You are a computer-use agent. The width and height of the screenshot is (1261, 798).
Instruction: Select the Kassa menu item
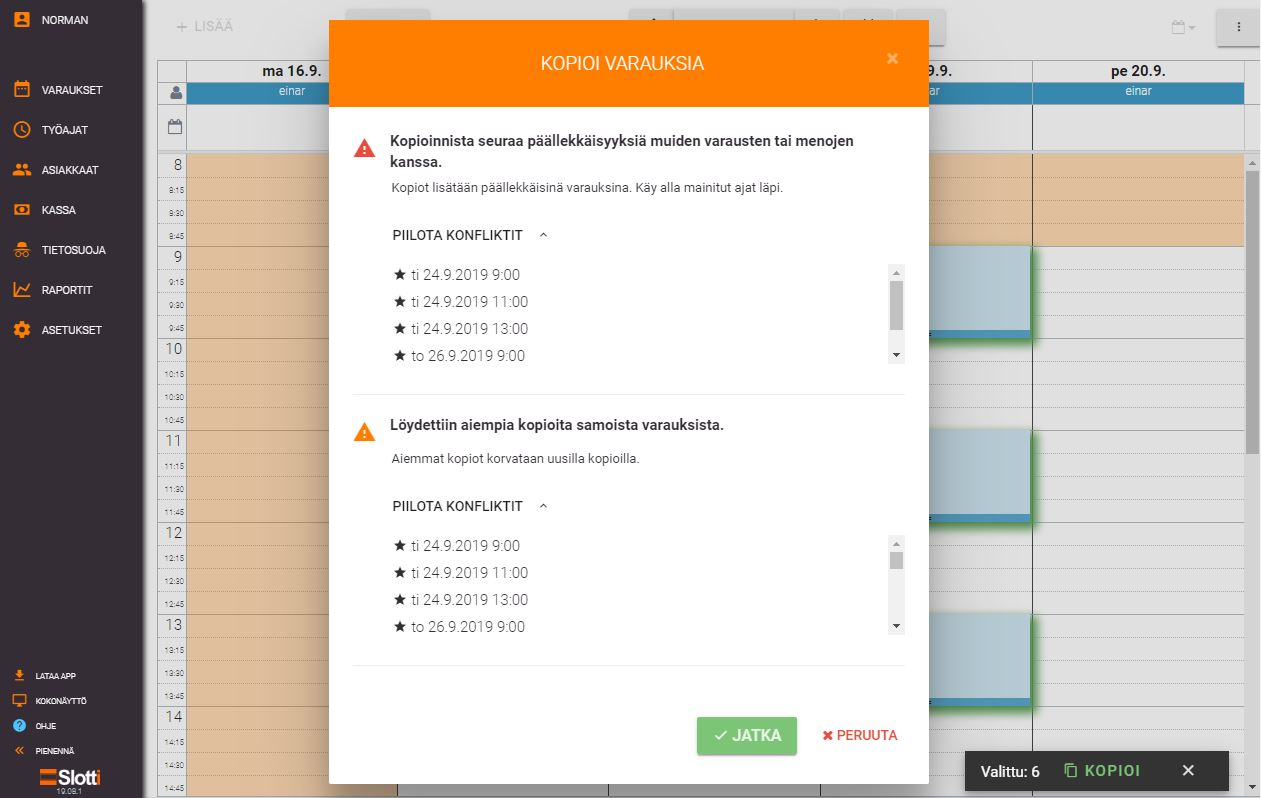pos(59,210)
